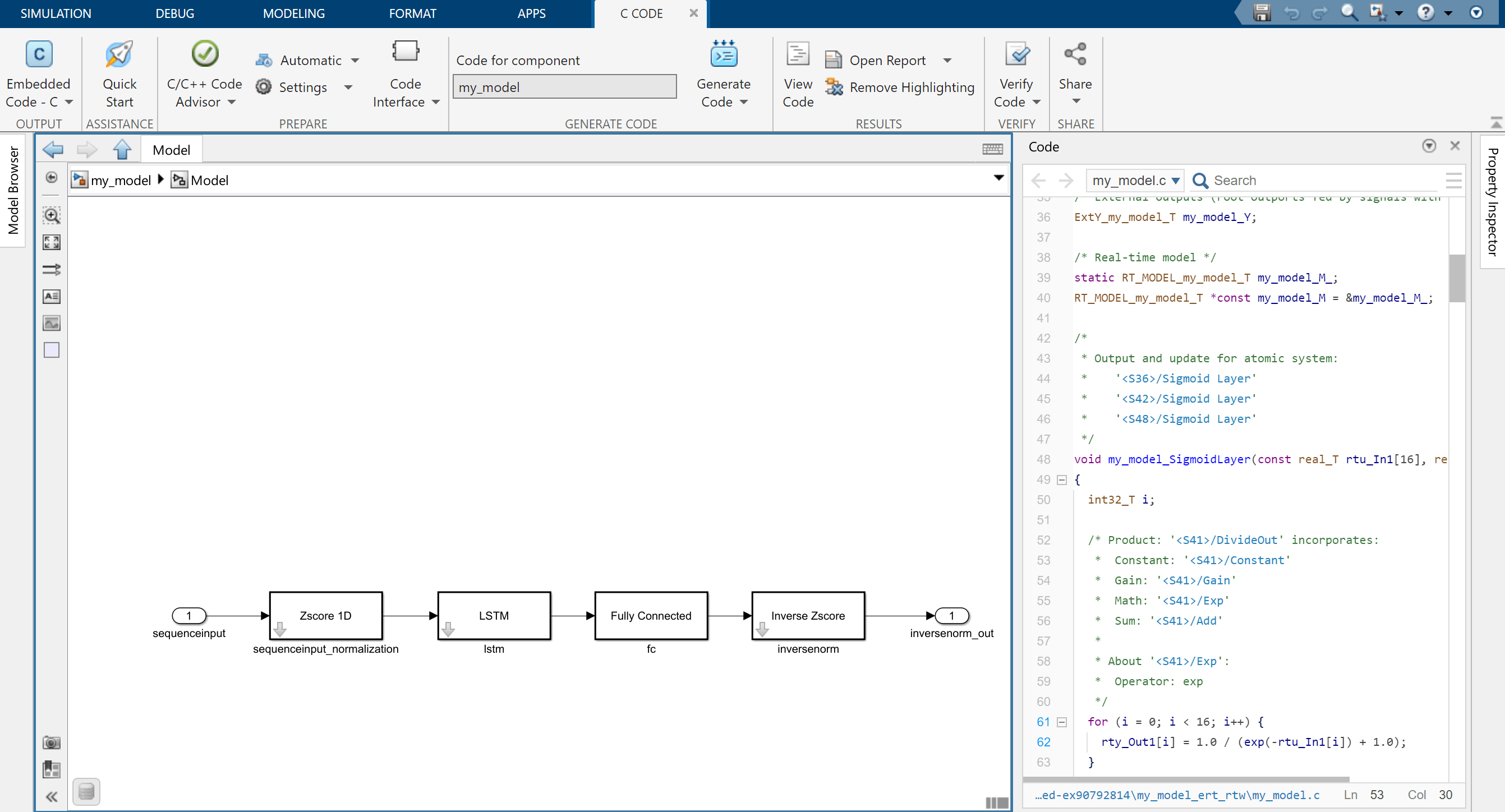Collapse code fold at line 49
Image resolution: width=1505 pixels, height=812 pixels.
[1062, 480]
